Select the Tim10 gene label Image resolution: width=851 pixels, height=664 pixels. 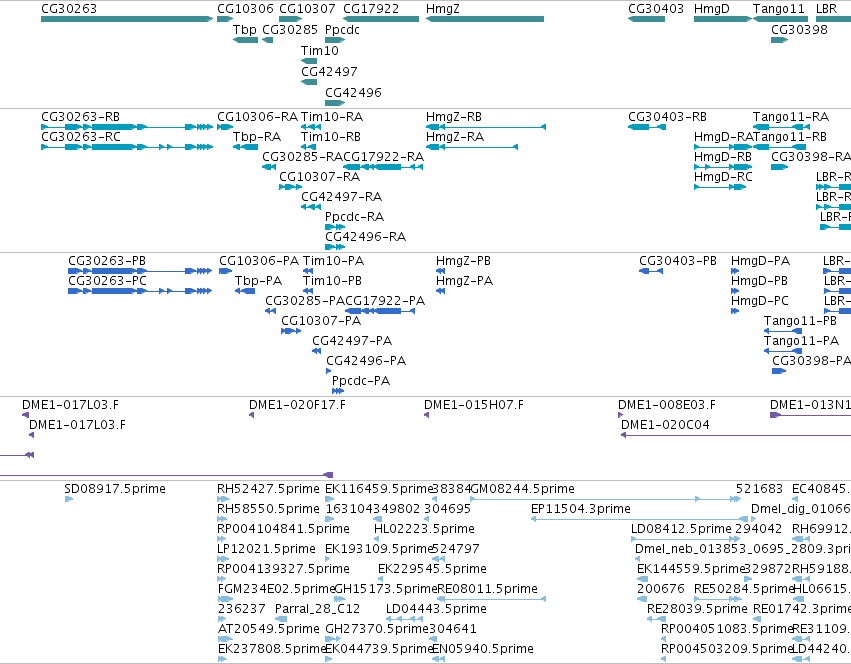pyautogui.click(x=320, y=50)
